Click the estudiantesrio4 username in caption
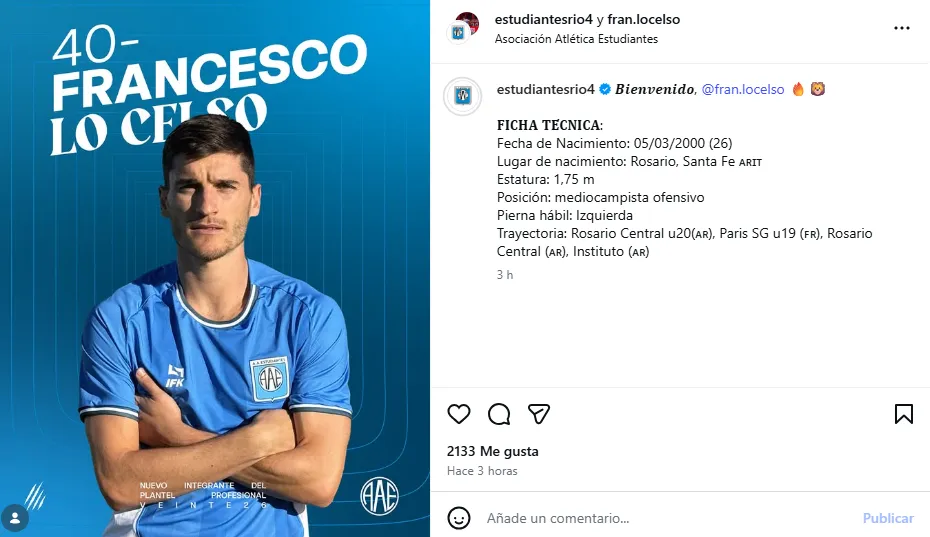The image size is (930, 537). point(546,89)
